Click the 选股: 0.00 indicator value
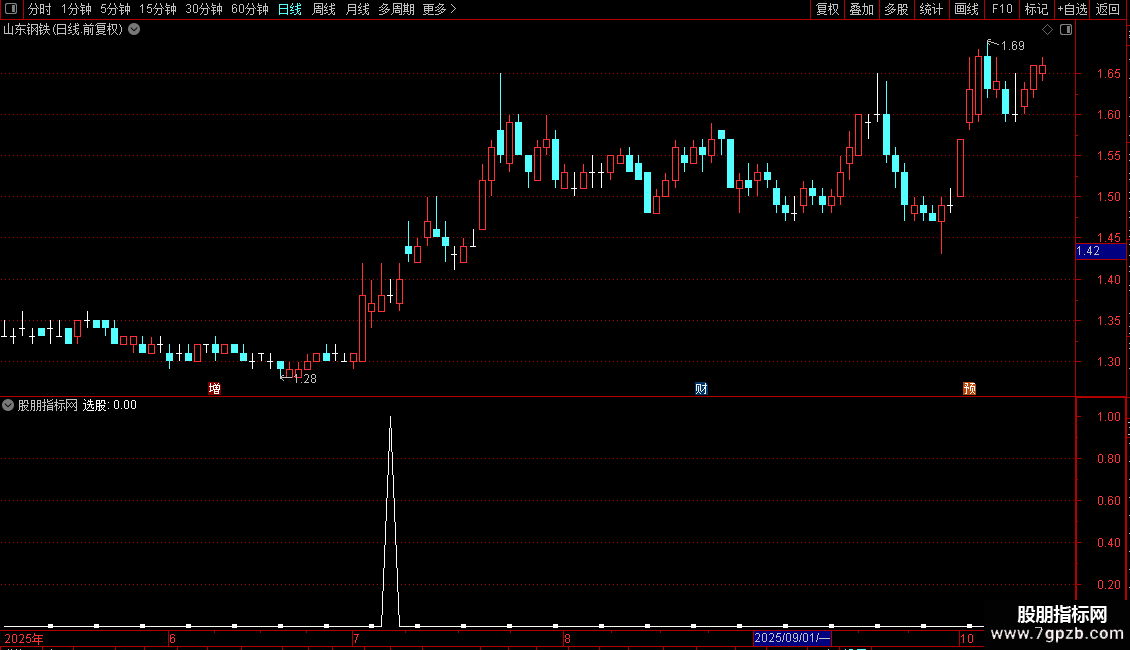 110,405
